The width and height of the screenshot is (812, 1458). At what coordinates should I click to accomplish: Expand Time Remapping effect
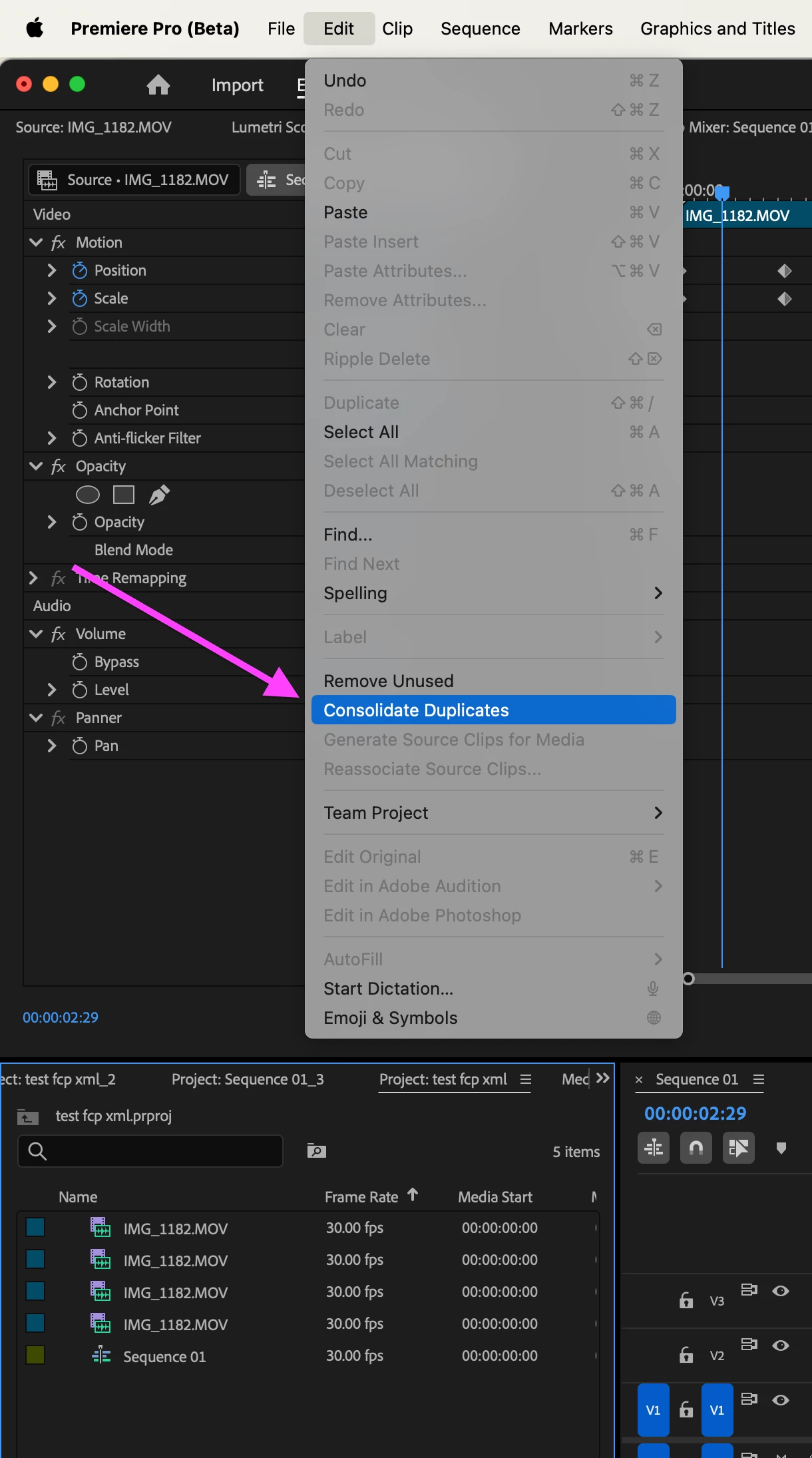33,578
